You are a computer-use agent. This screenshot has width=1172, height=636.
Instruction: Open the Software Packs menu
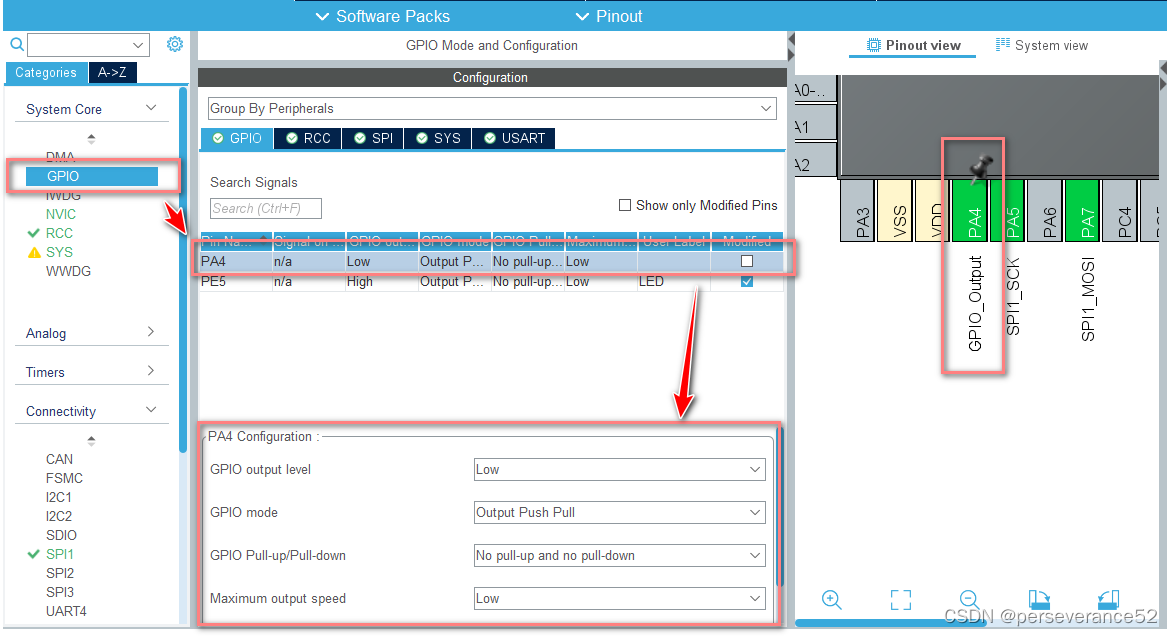[383, 16]
